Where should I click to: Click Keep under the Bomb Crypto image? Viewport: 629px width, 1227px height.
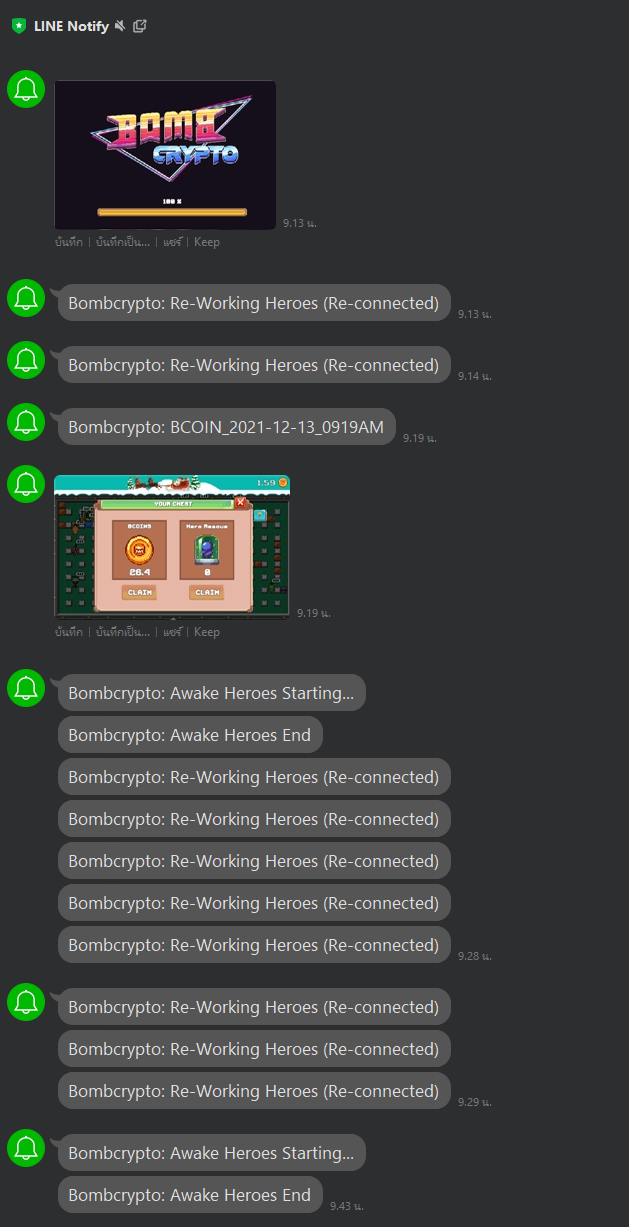click(207, 242)
